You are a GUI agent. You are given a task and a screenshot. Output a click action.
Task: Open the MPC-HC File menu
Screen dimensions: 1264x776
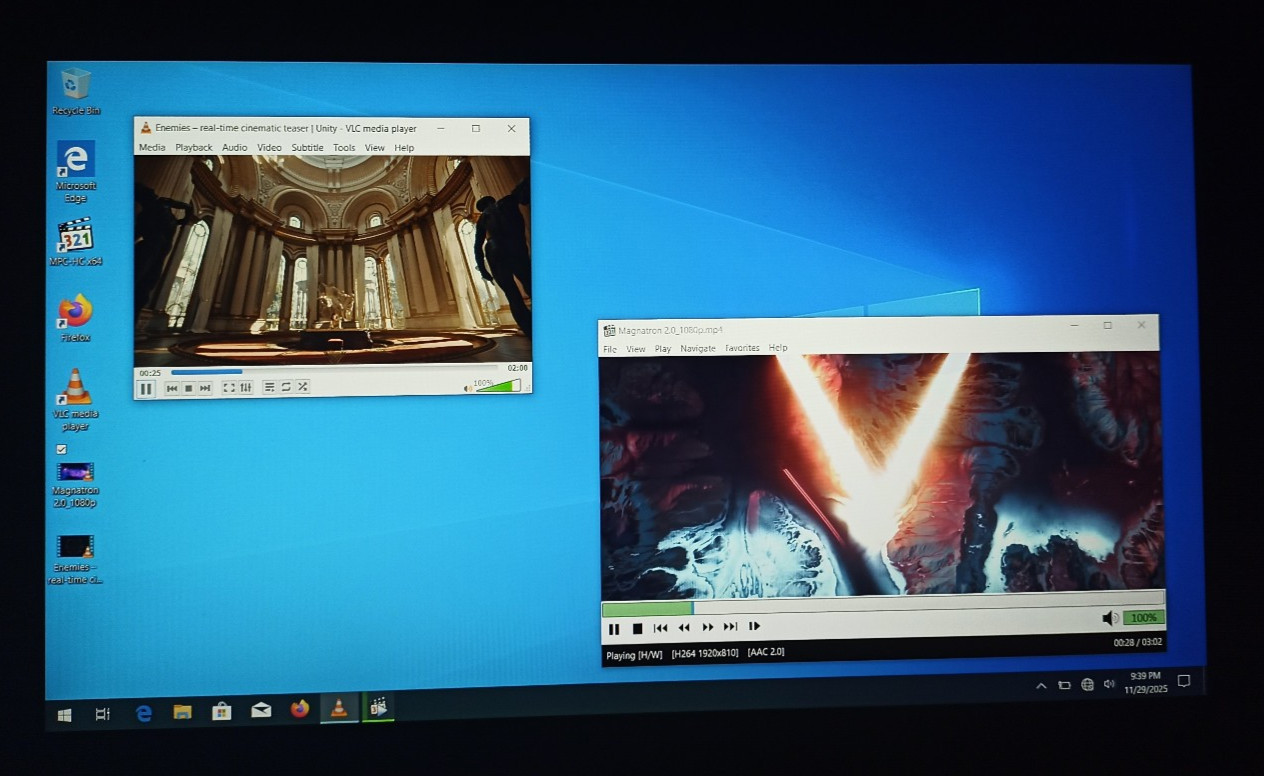coord(610,349)
